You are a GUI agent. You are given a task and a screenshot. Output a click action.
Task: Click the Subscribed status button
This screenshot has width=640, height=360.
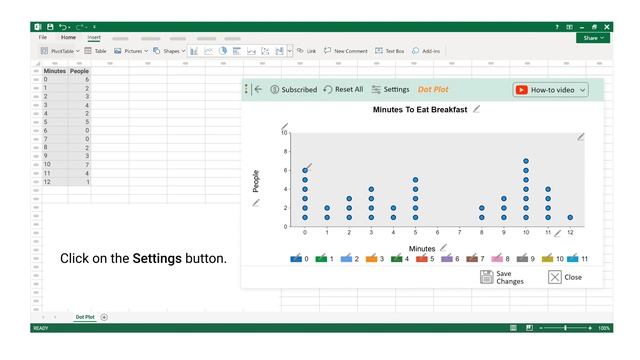[293, 89]
